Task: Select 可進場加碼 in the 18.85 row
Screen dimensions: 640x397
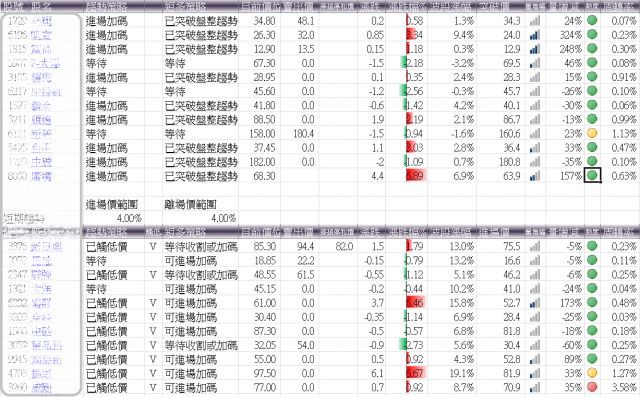Action: [x=190, y=261]
